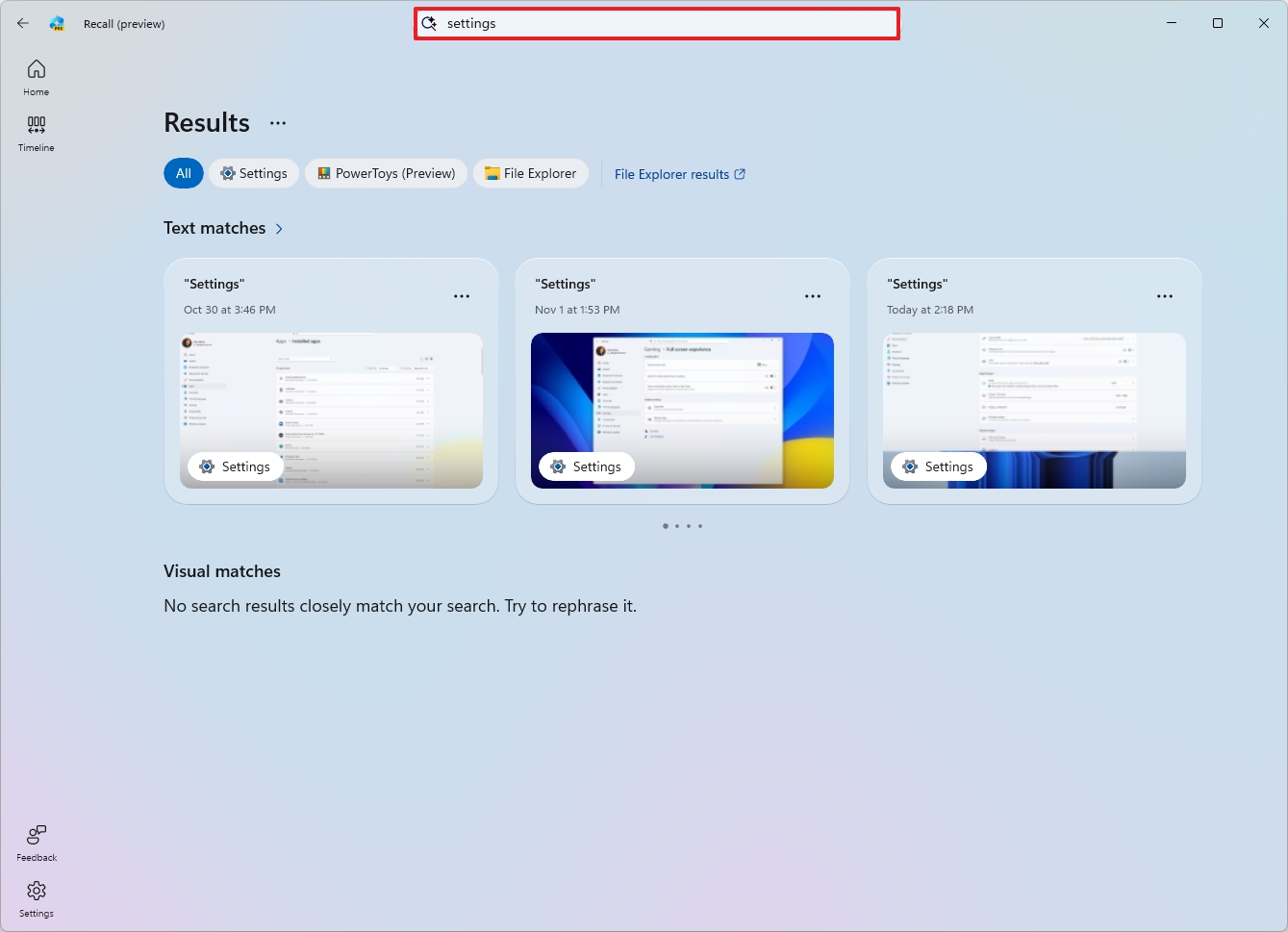1288x932 pixels.
Task: Toggle the PowerToys (Preview) filter
Action: [386, 173]
